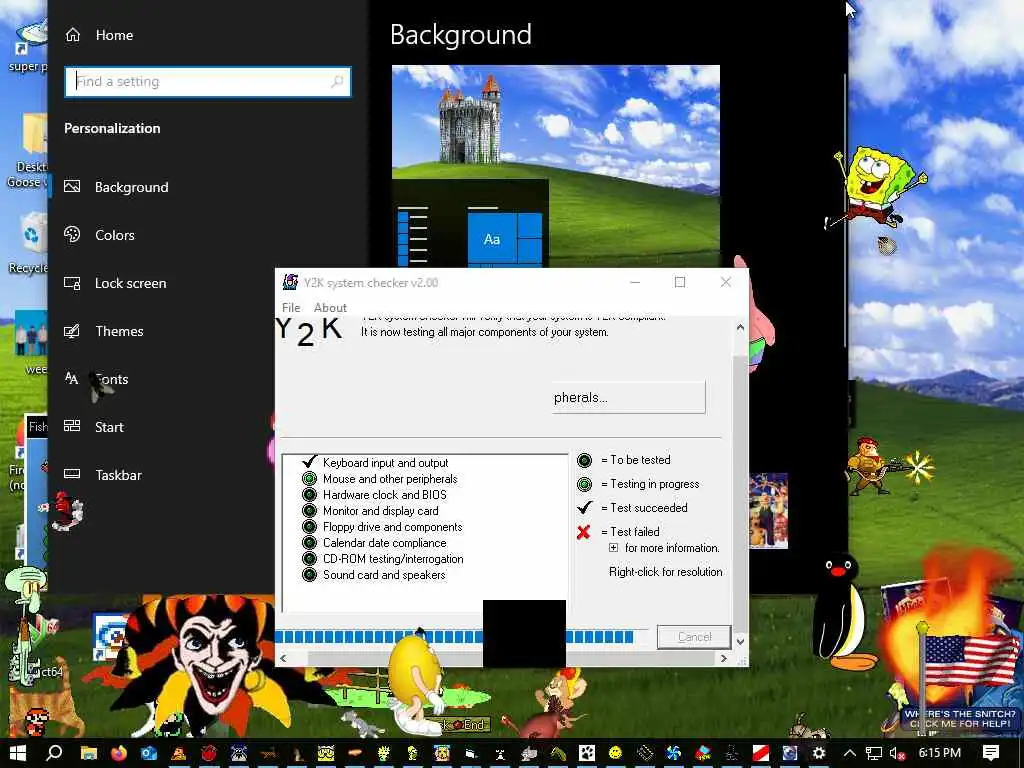Click Y2K checker scroll up arrow

coord(740,327)
